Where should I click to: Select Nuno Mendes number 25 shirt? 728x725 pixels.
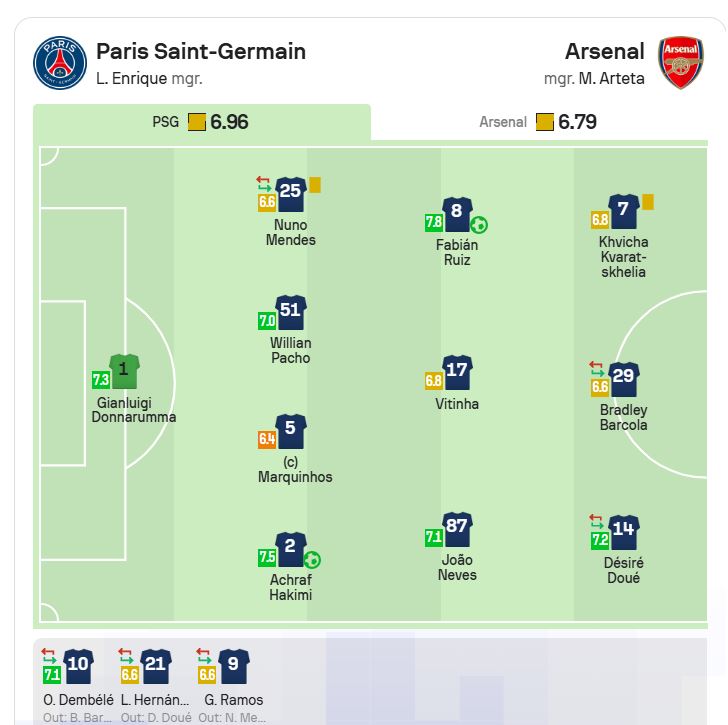pyautogui.click(x=291, y=194)
